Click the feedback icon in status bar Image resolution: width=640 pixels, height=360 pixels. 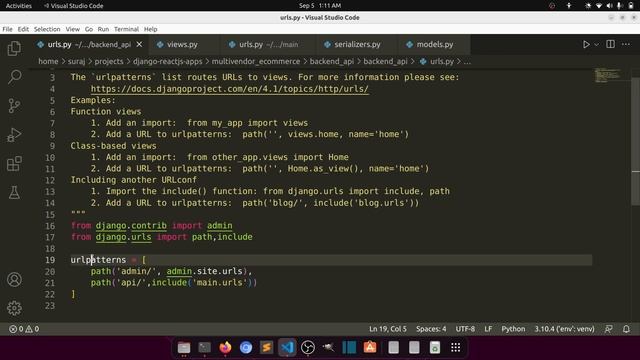609,329
